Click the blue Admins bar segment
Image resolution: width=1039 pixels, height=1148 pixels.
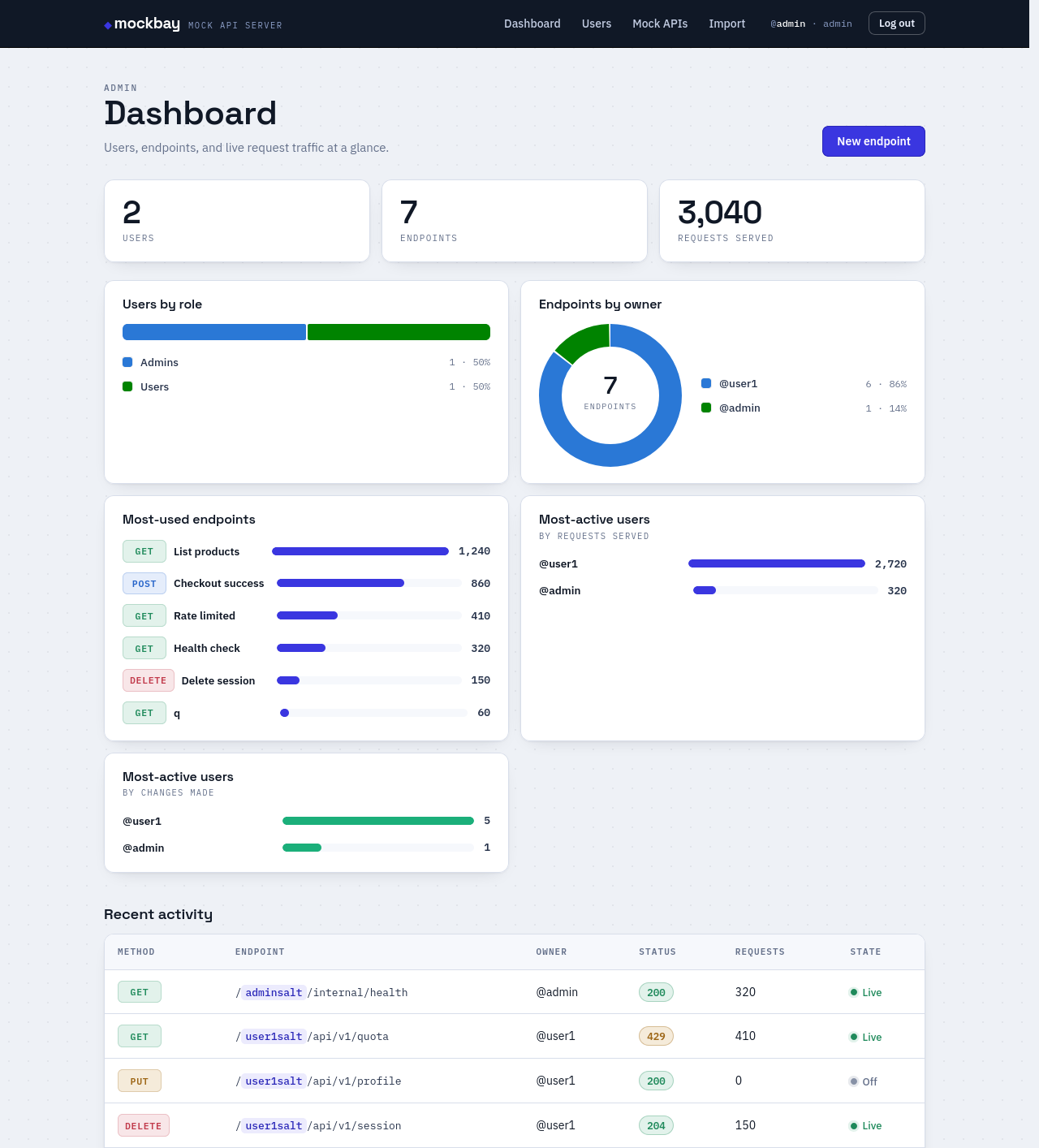[214, 332]
